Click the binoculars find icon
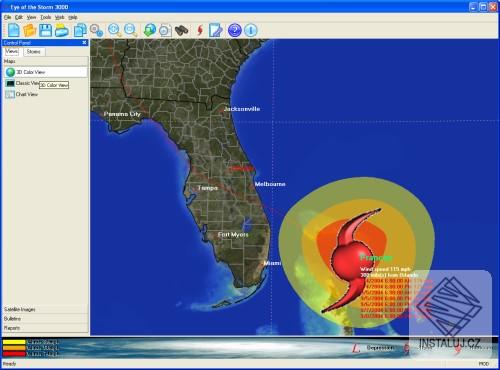The width and height of the screenshot is (500, 370). coord(182,31)
